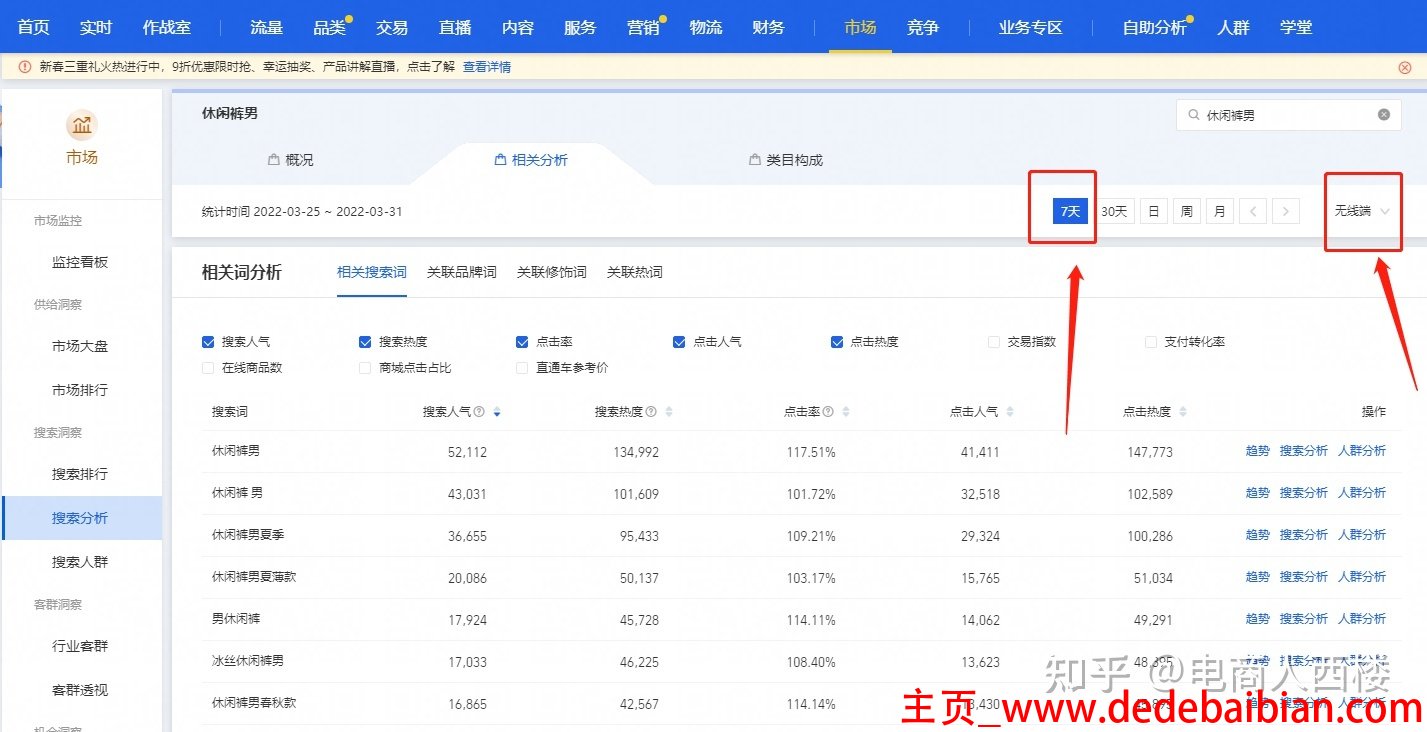Click the 市场 chart icon in sidebar

tap(82, 125)
